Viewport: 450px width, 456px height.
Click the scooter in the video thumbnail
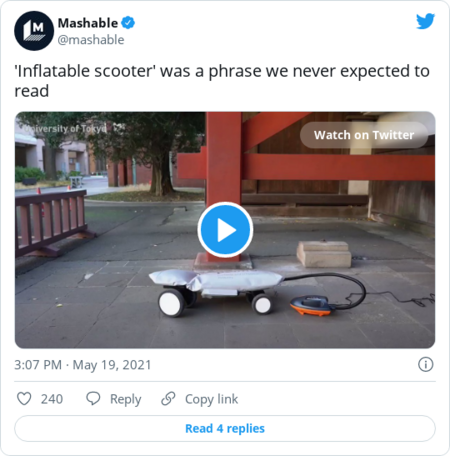coord(216,292)
